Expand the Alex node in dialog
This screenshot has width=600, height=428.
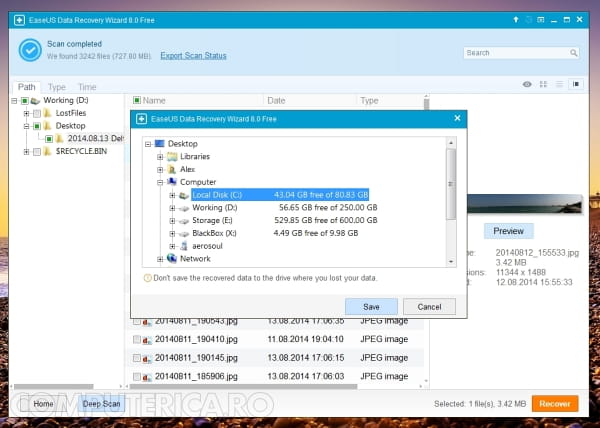[160, 169]
